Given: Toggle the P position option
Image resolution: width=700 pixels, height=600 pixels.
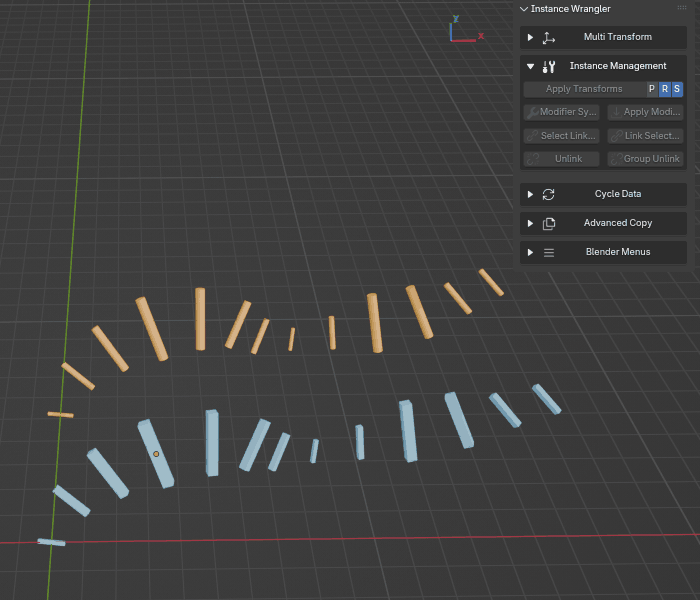Looking at the screenshot, I should pos(652,89).
